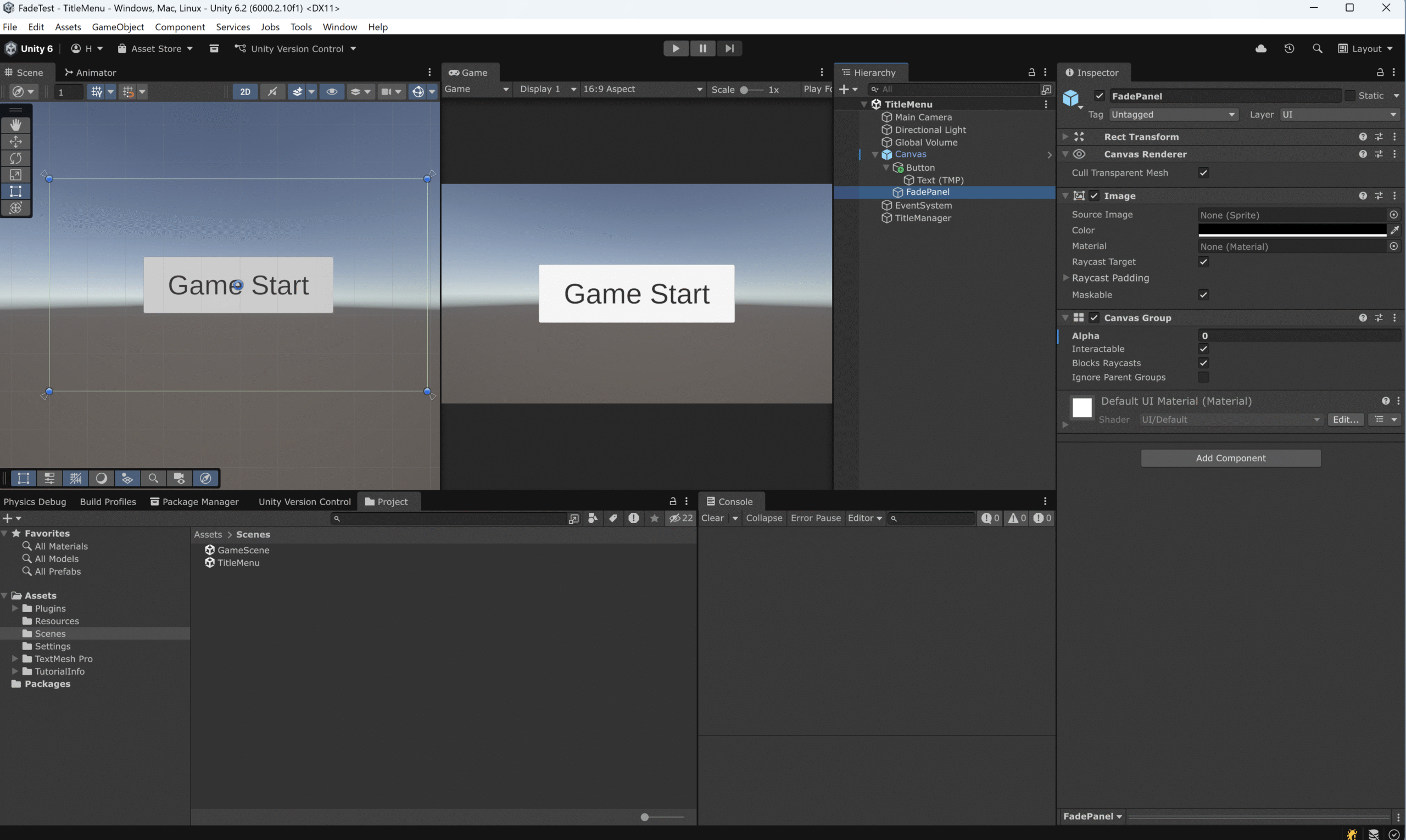Select the Rotate tool in Scene toolbar
Viewport: 1406px width, 840px height.
point(16,158)
